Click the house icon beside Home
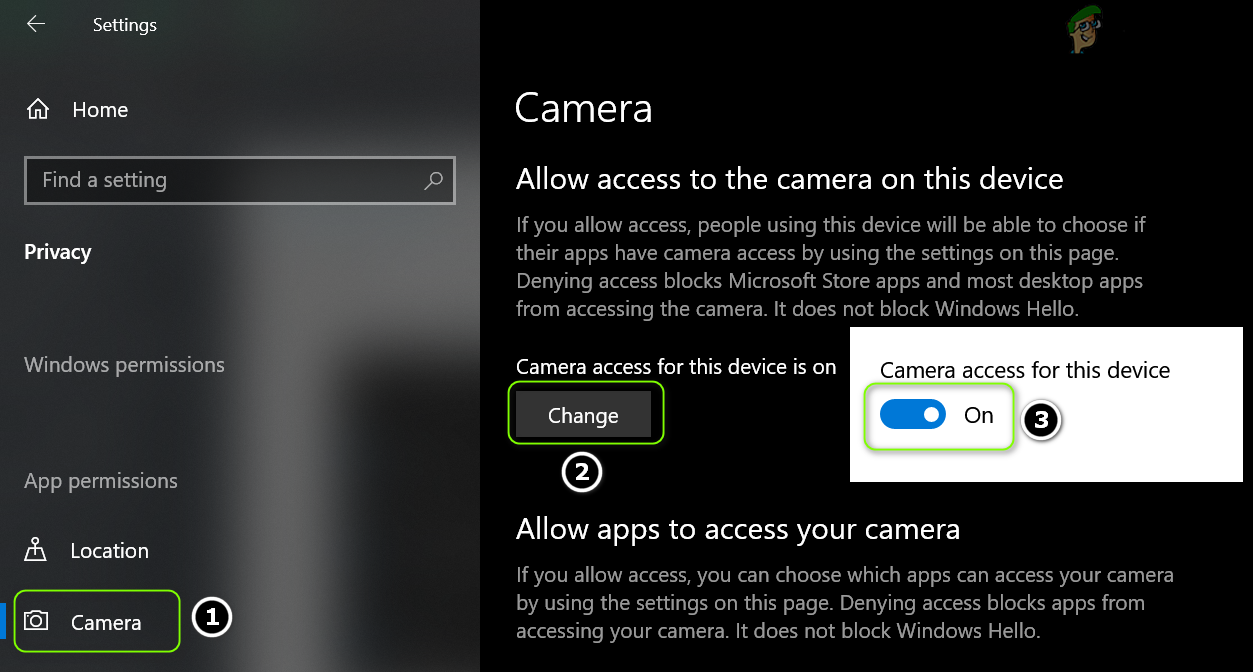 click(x=38, y=109)
